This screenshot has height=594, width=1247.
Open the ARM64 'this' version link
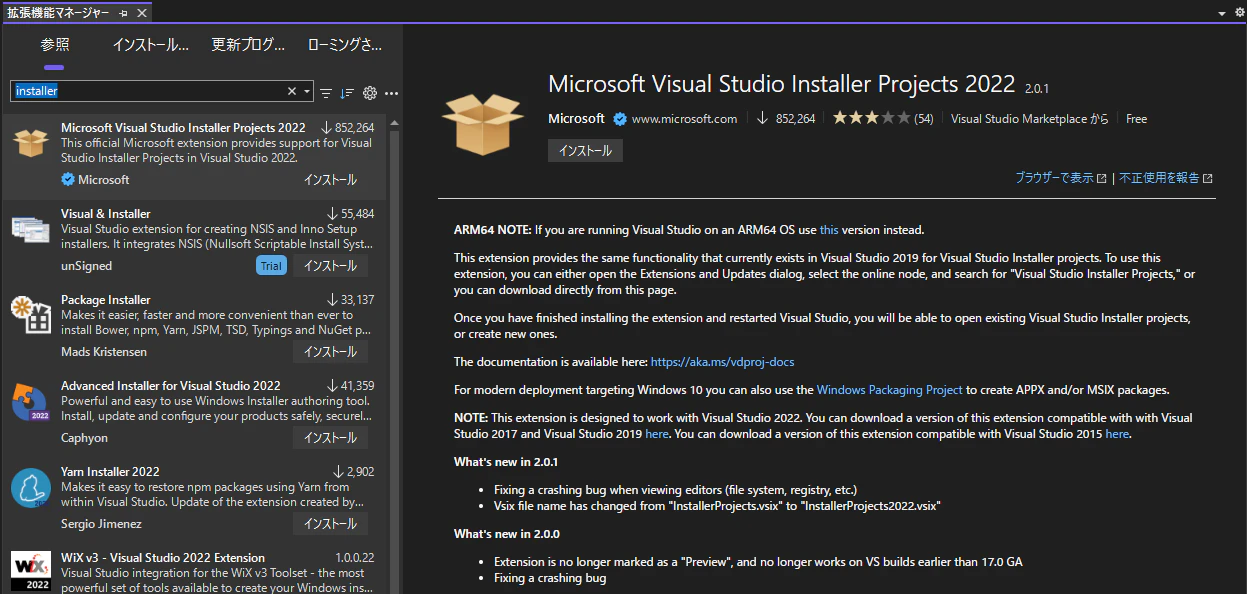(829, 230)
